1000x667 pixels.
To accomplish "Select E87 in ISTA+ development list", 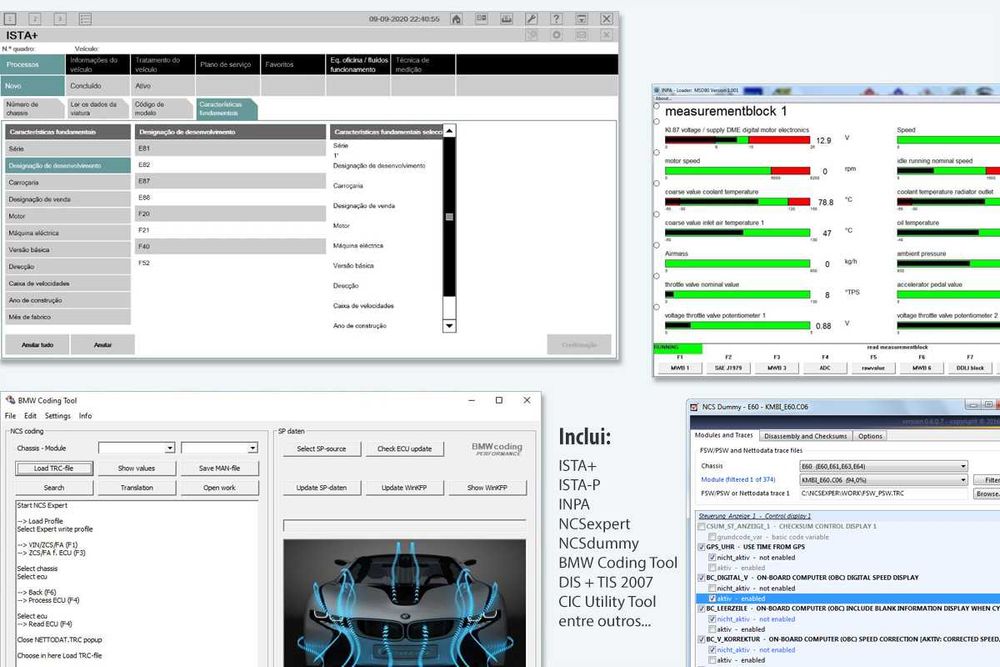I will (x=230, y=181).
